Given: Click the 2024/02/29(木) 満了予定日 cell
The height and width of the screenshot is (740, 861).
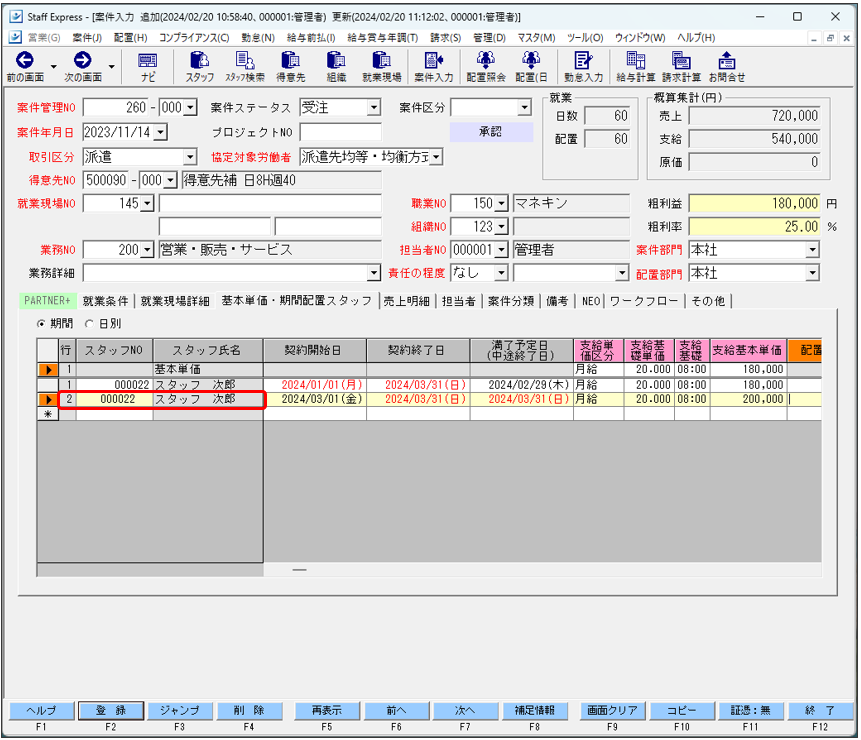Looking at the screenshot, I should point(522,385).
